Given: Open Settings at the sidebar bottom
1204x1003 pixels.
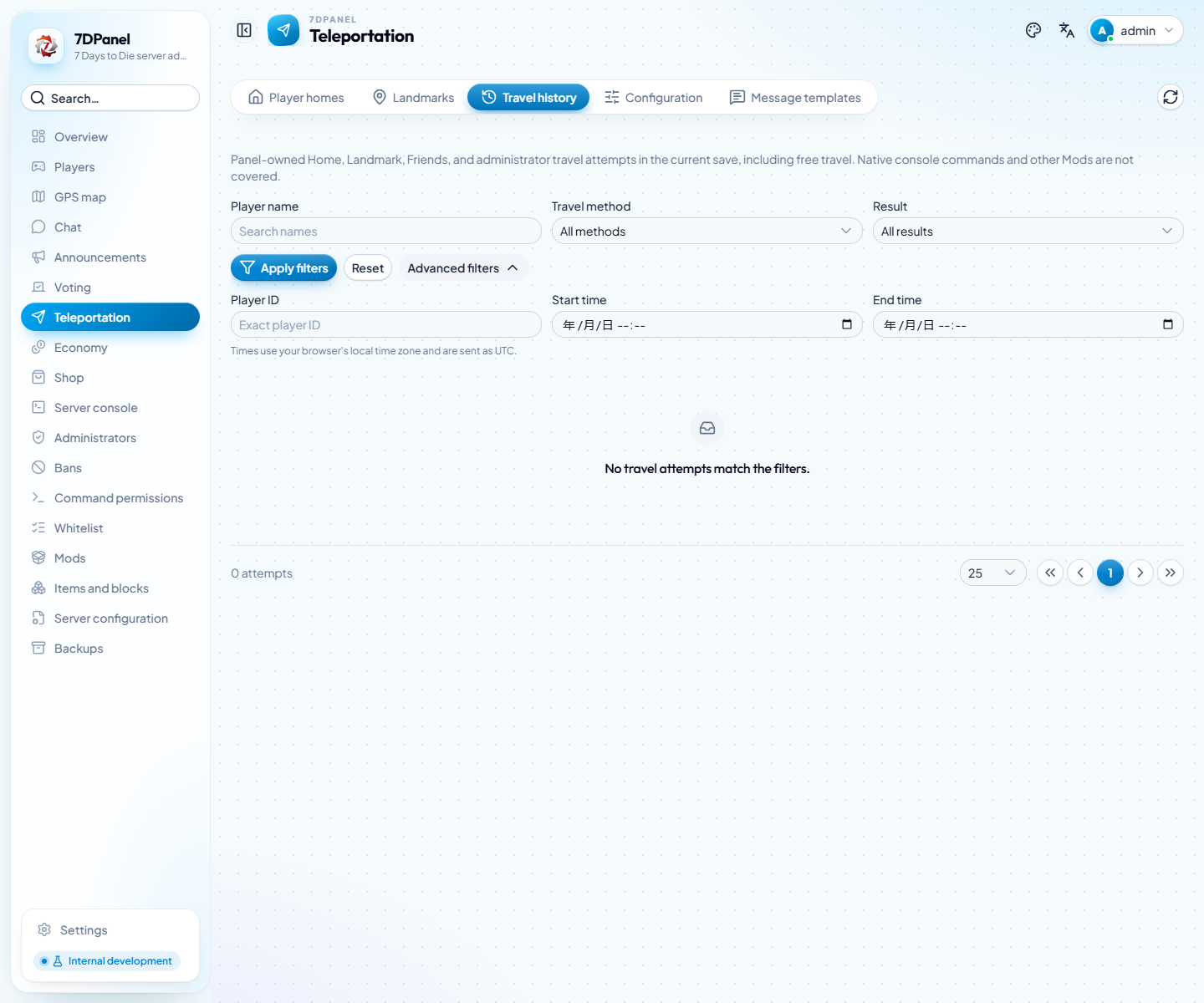Looking at the screenshot, I should pos(110,930).
